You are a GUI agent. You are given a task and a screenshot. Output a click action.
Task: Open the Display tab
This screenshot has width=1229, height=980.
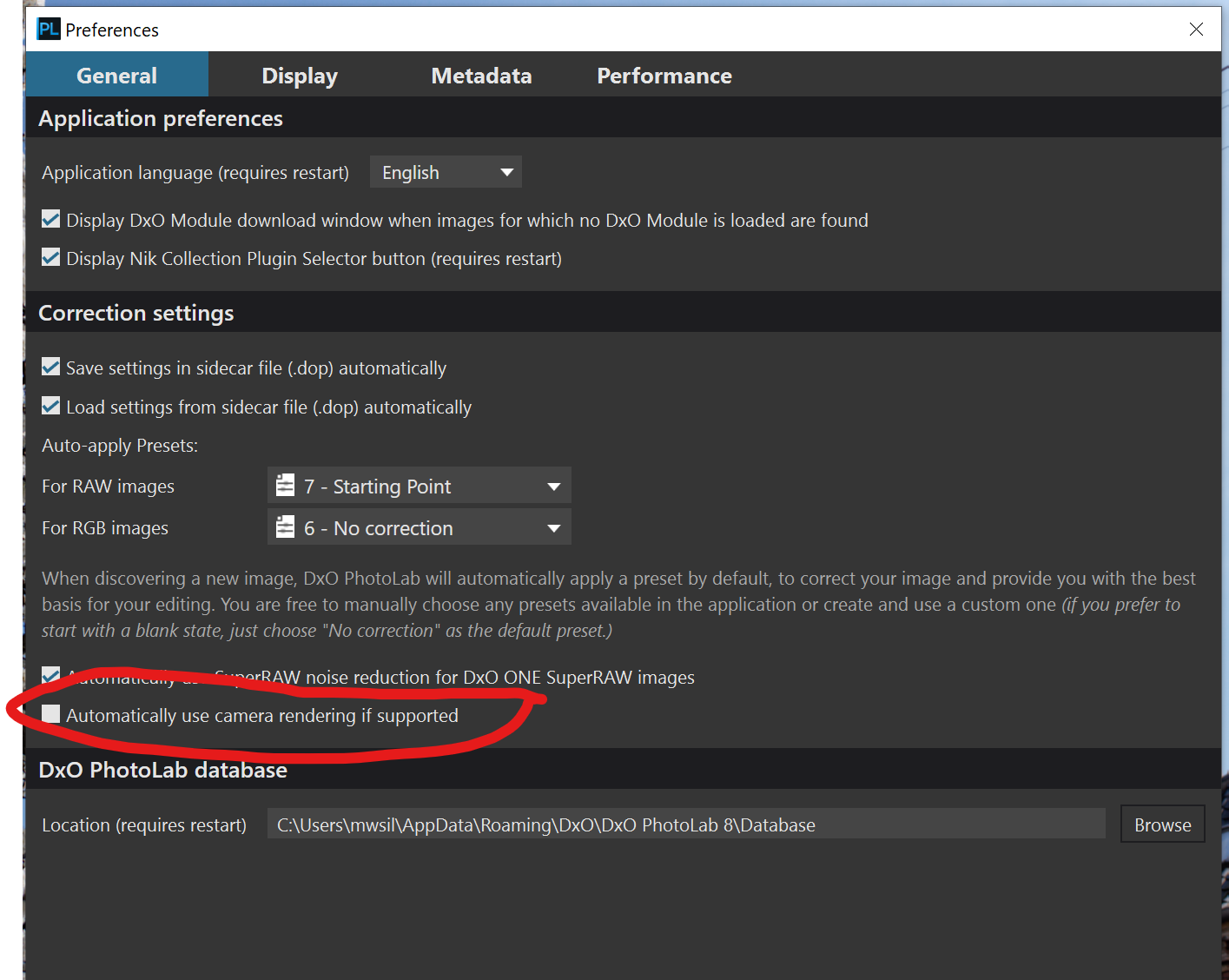pos(300,75)
